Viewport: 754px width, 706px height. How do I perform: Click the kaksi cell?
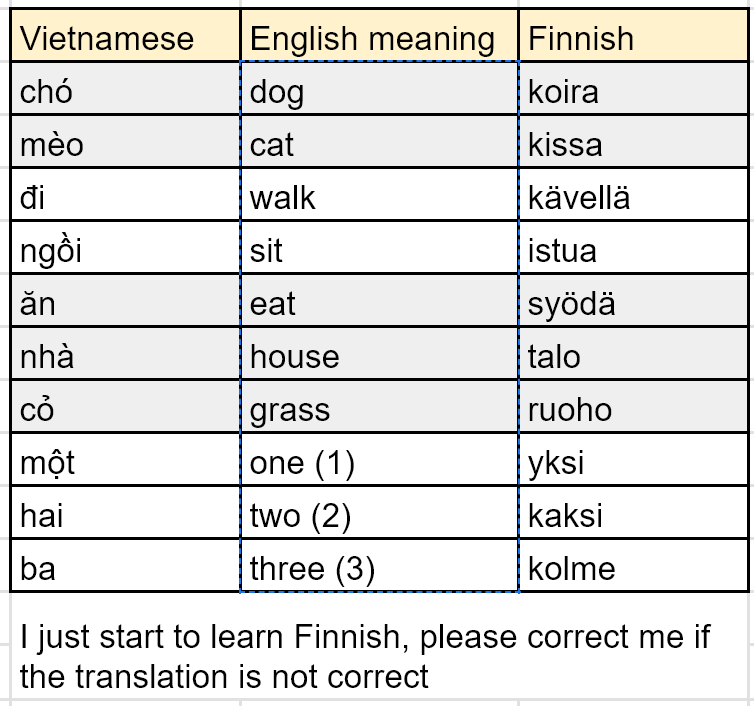633,513
